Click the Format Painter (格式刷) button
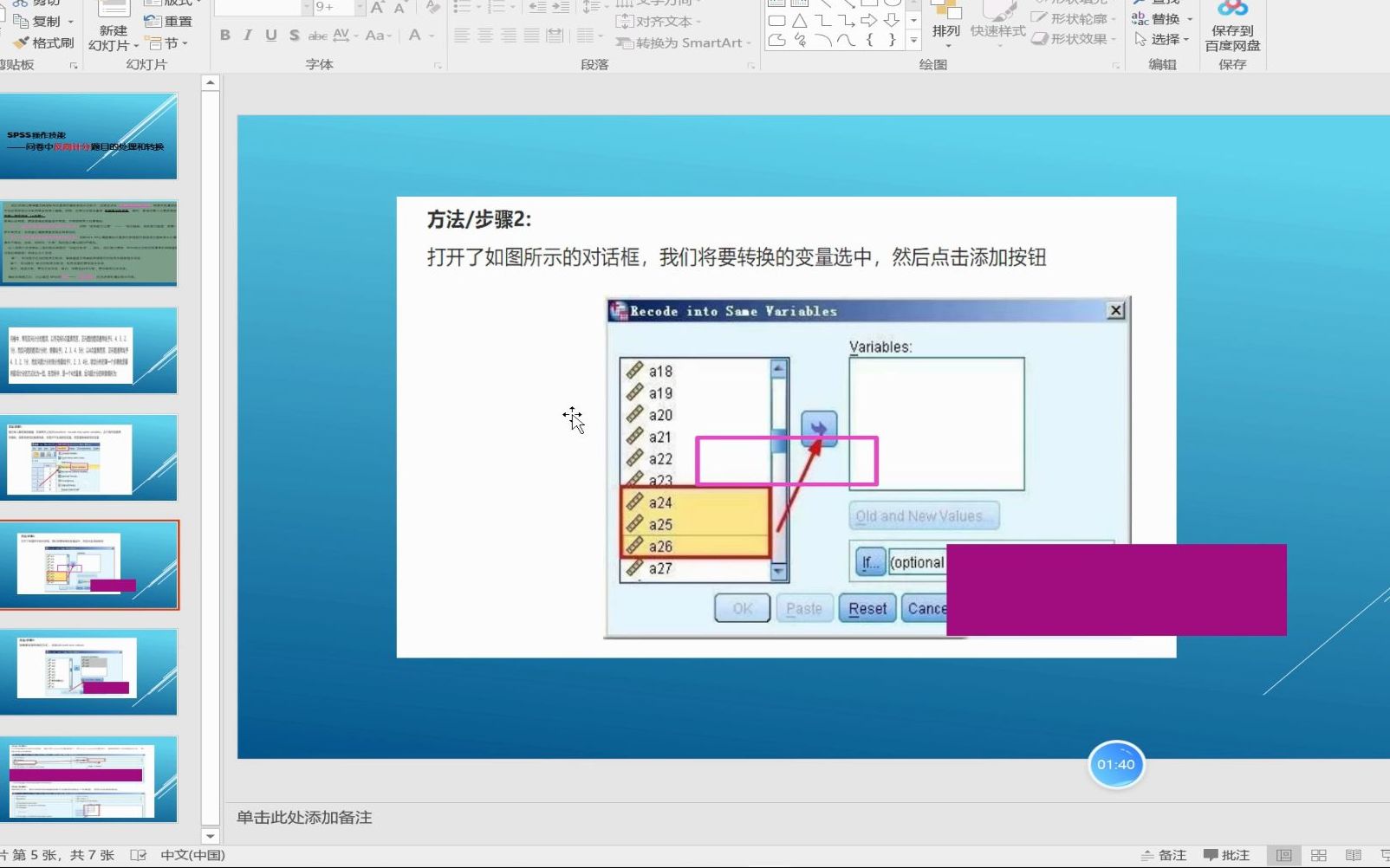Screen dimensions: 1390x868 click(x=44, y=42)
